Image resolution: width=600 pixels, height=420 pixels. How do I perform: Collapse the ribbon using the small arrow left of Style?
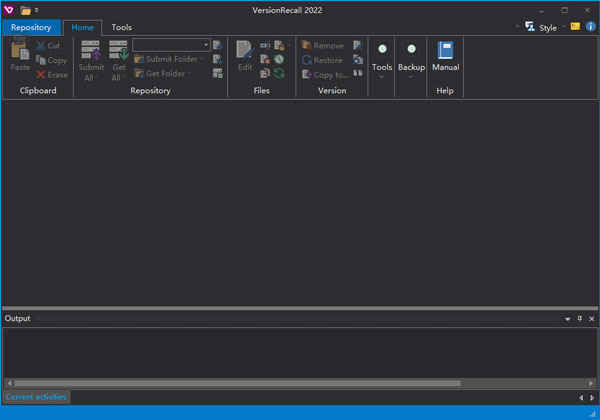[x=517, y=27]
